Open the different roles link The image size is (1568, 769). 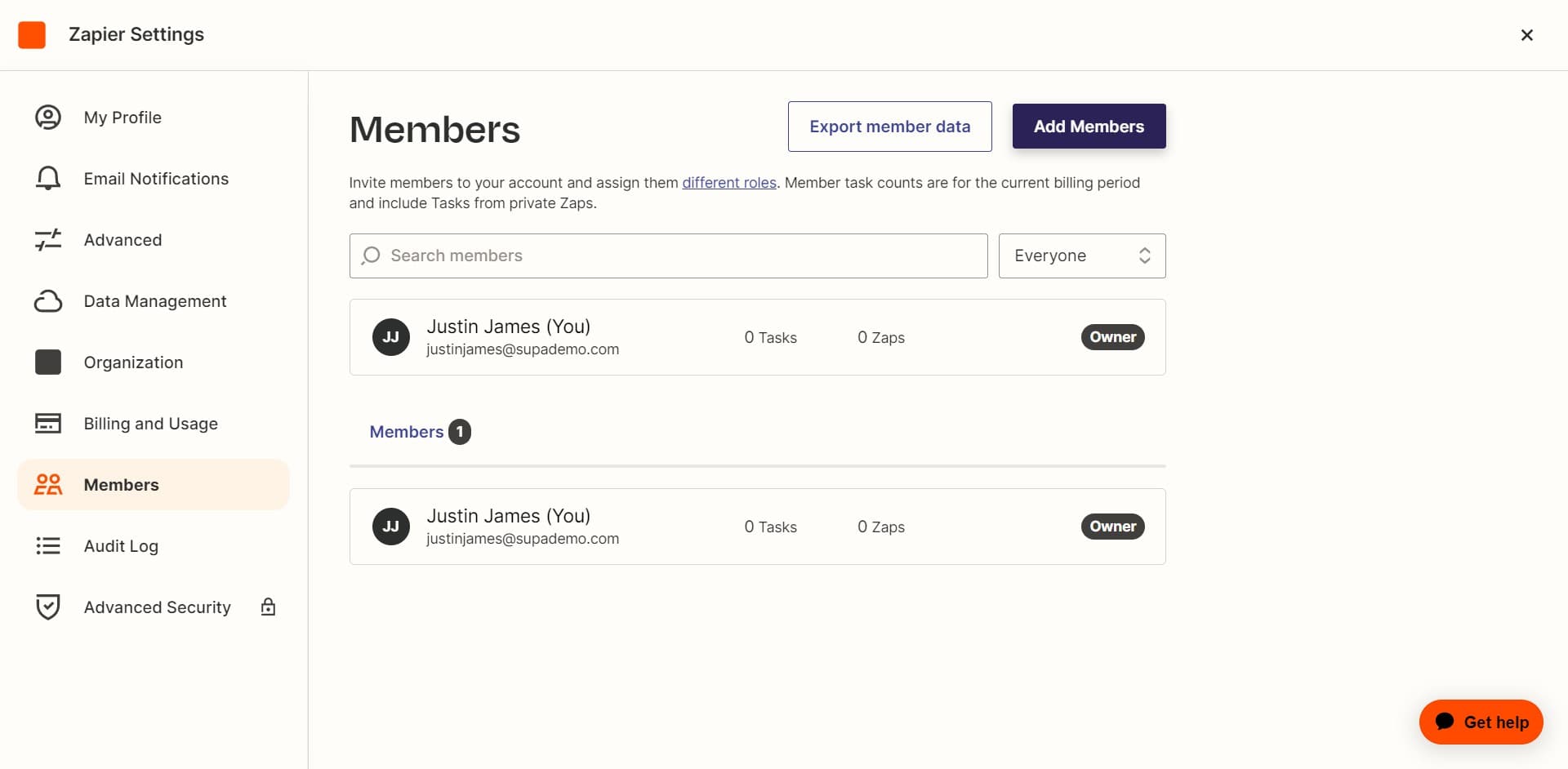pos(729,182)
